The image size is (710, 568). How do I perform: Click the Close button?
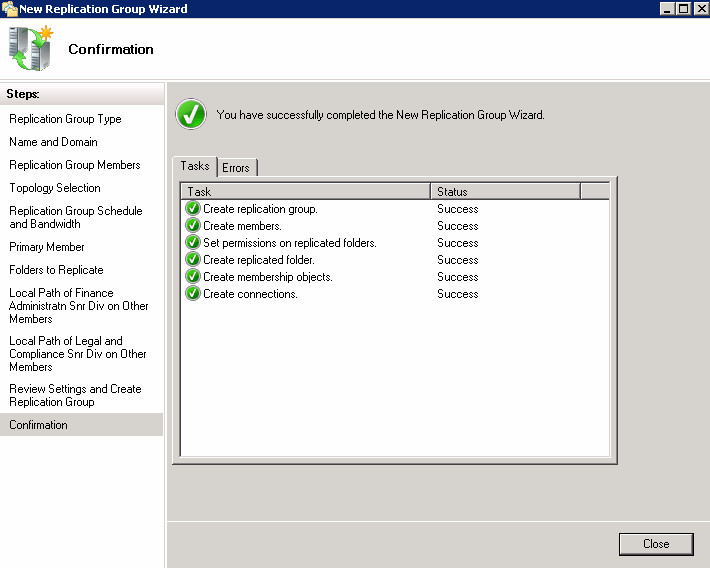coord(656,544)
